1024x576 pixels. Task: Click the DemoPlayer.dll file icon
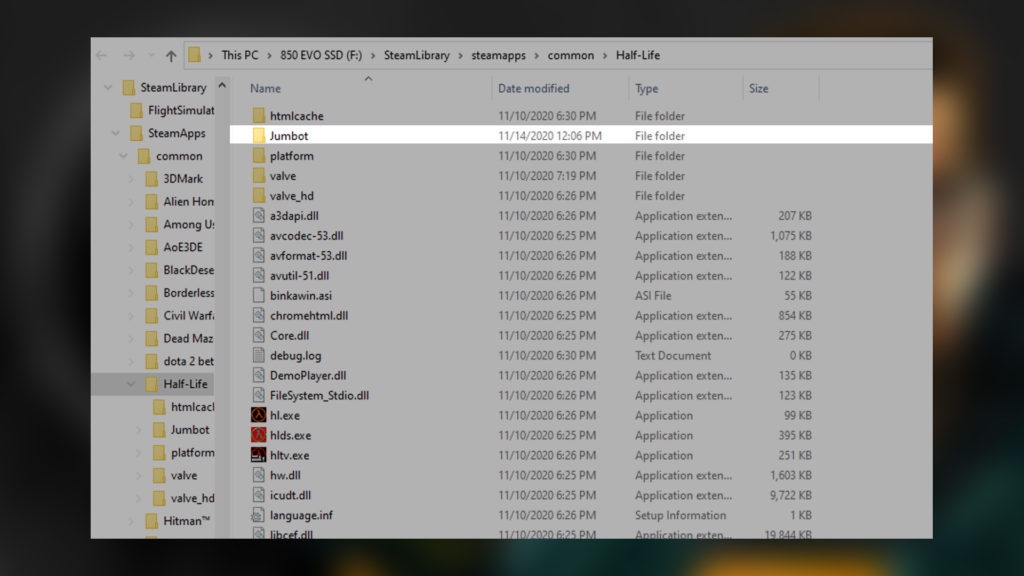[x=259, y=376]
